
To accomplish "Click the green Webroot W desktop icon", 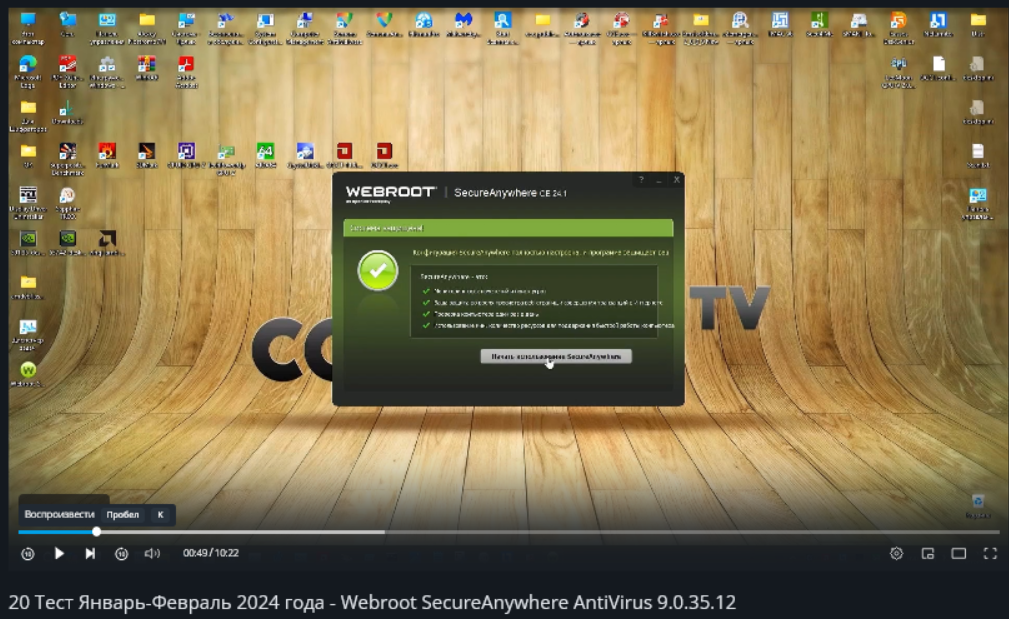I will tap(28, 370).
